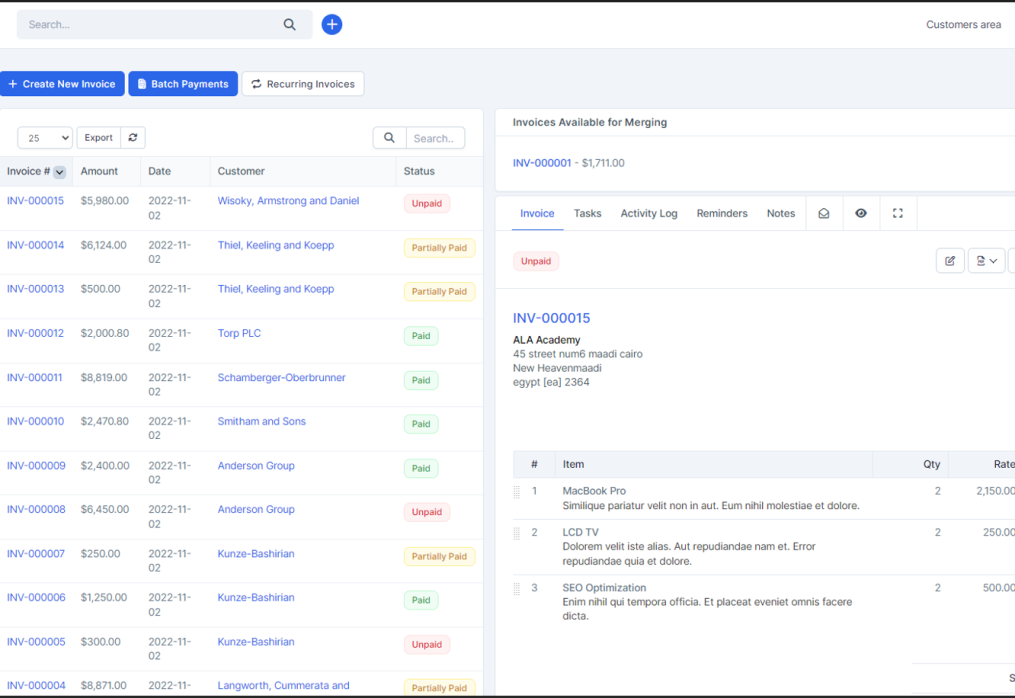1015x698 pixels.
Task: Open the Invoice # column sort dropdown
Action: point(62,171)
